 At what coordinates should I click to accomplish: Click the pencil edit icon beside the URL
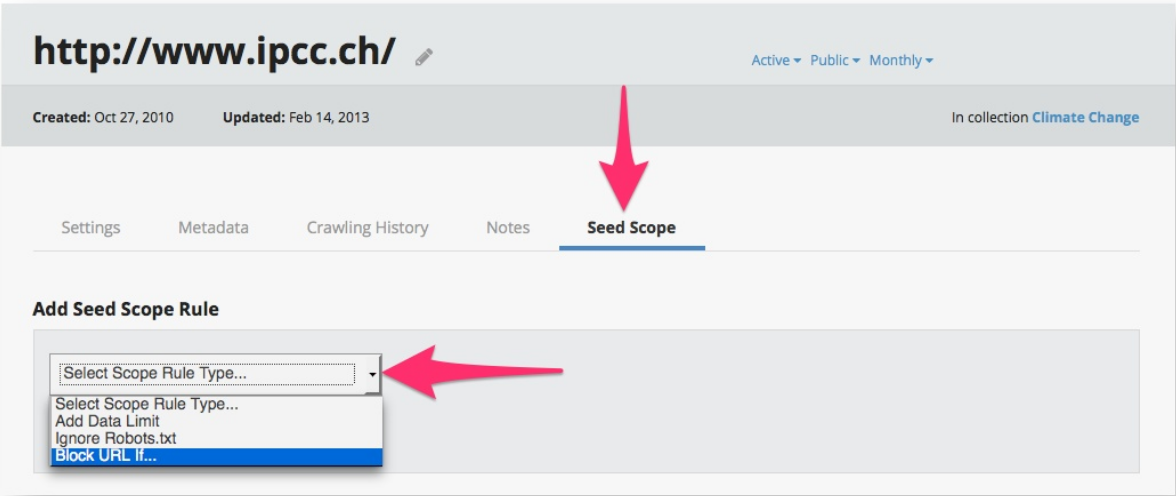pyautogui.click(x=424, y=57)
